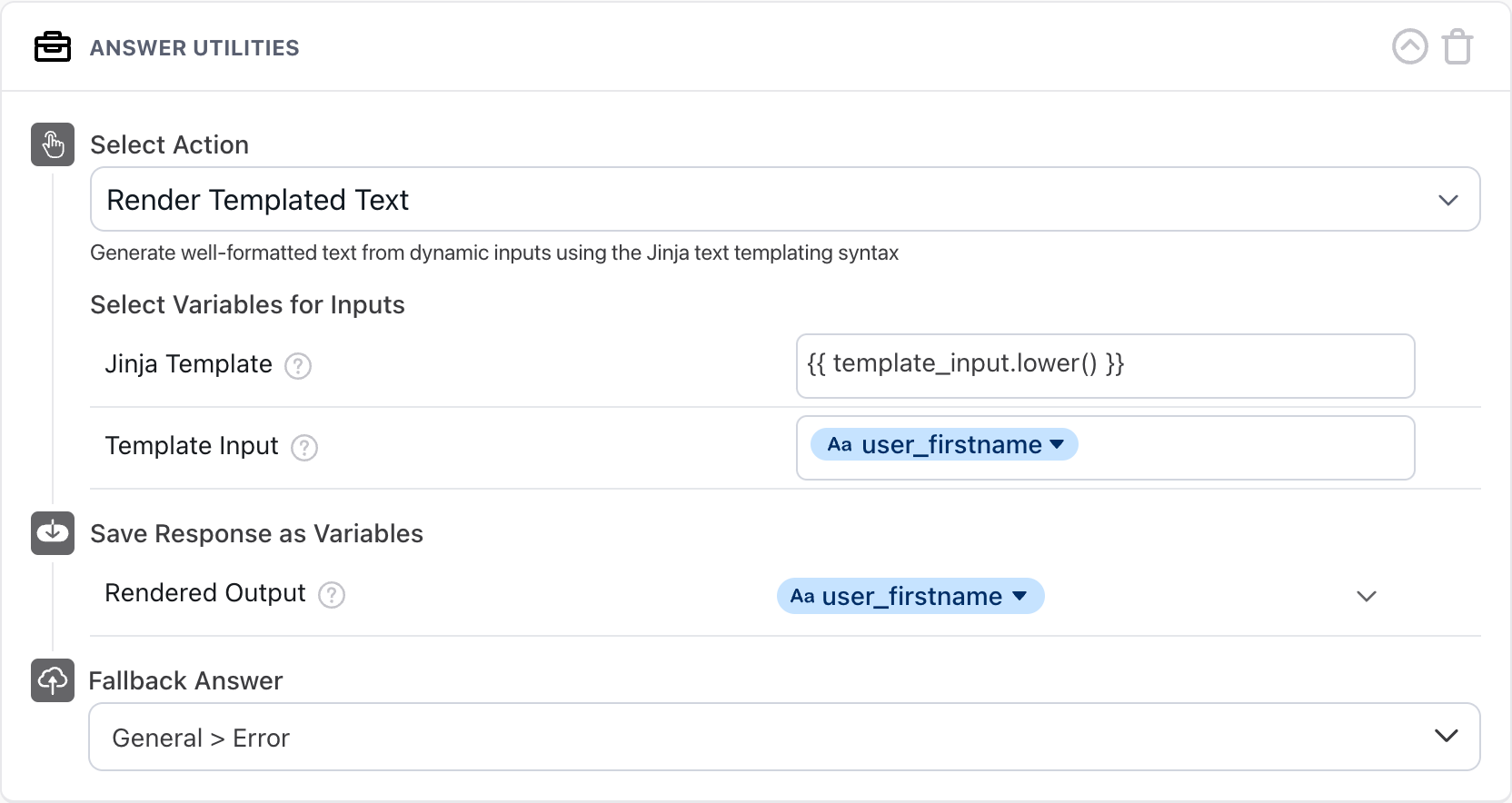
Task: Click the Answer Utilities briefcase icon
Action: (x=53, y=47)
